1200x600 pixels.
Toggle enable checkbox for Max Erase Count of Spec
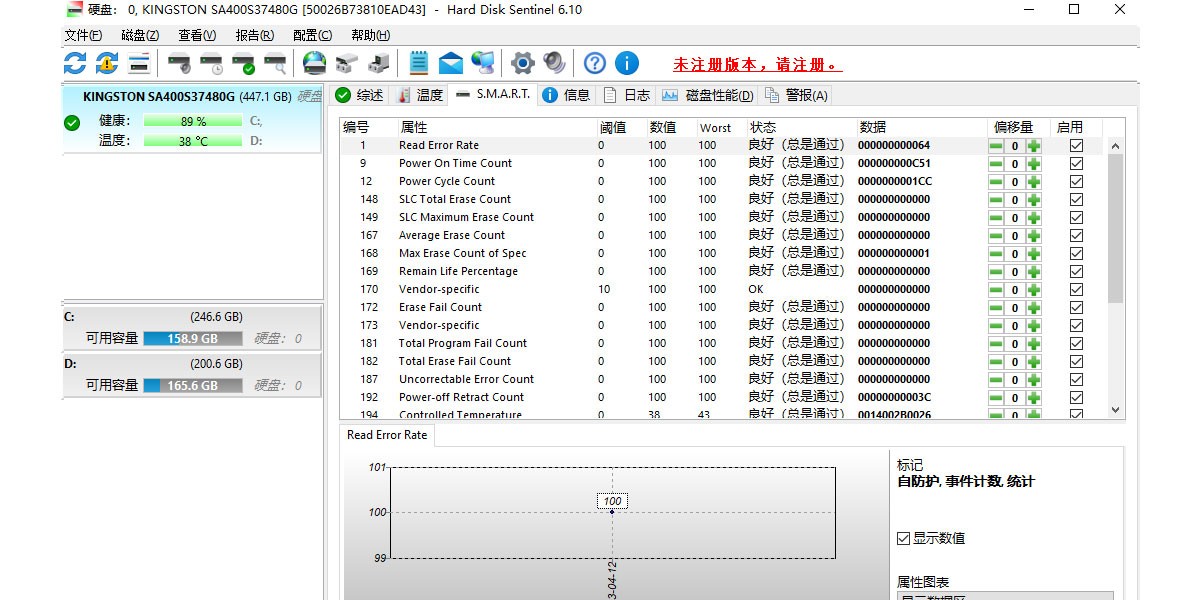(x=1076, y=253)
